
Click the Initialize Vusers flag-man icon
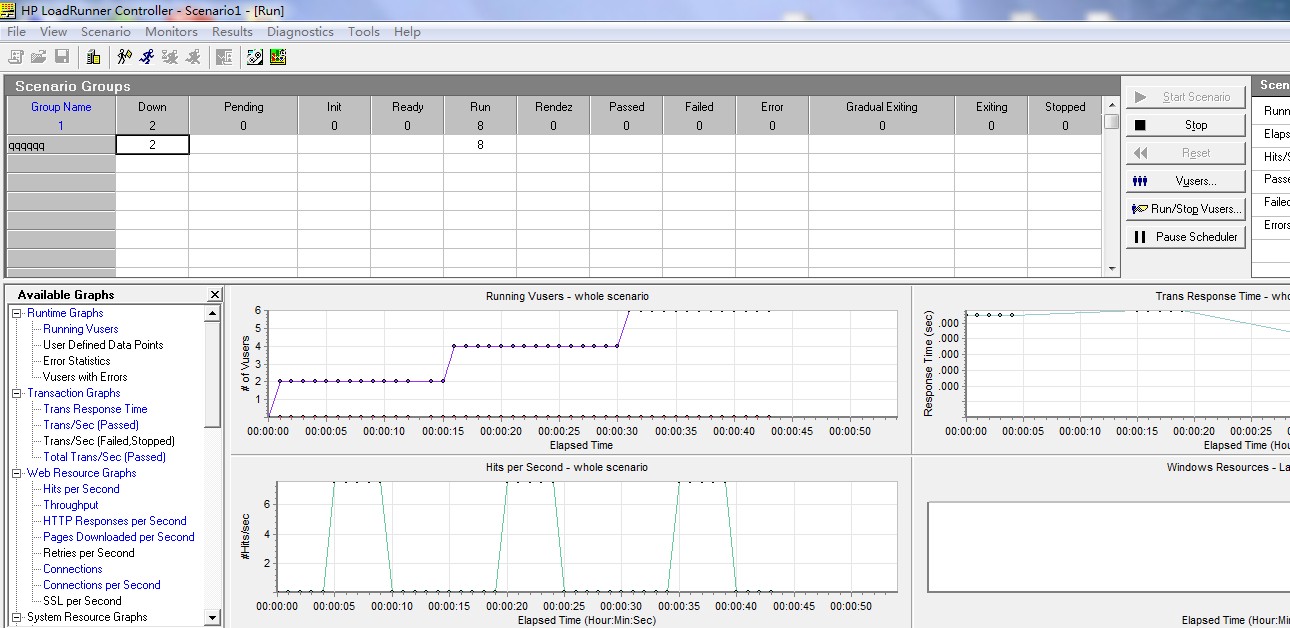tap(124, 57)
